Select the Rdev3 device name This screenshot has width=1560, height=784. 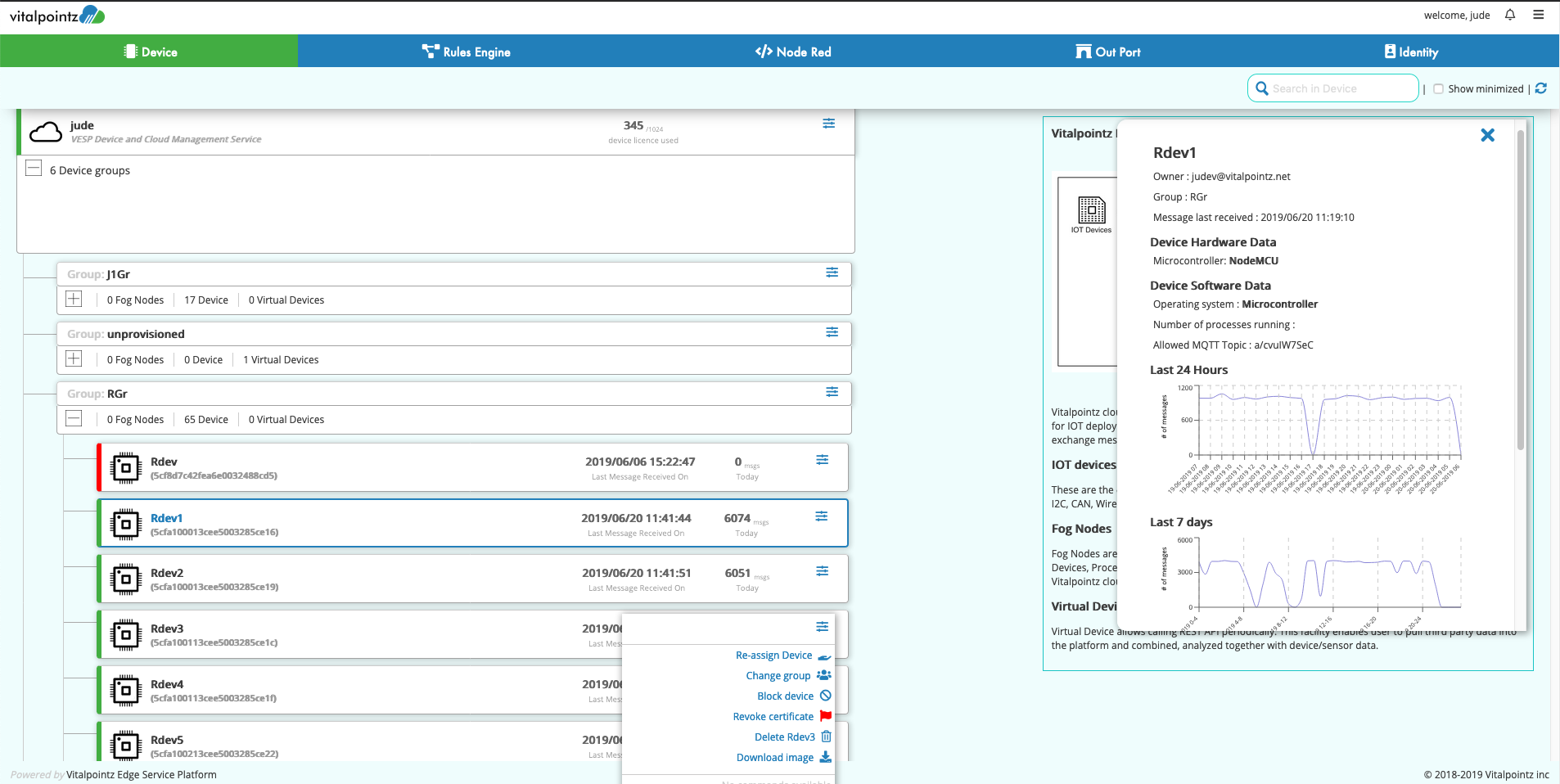pos(167,629)
